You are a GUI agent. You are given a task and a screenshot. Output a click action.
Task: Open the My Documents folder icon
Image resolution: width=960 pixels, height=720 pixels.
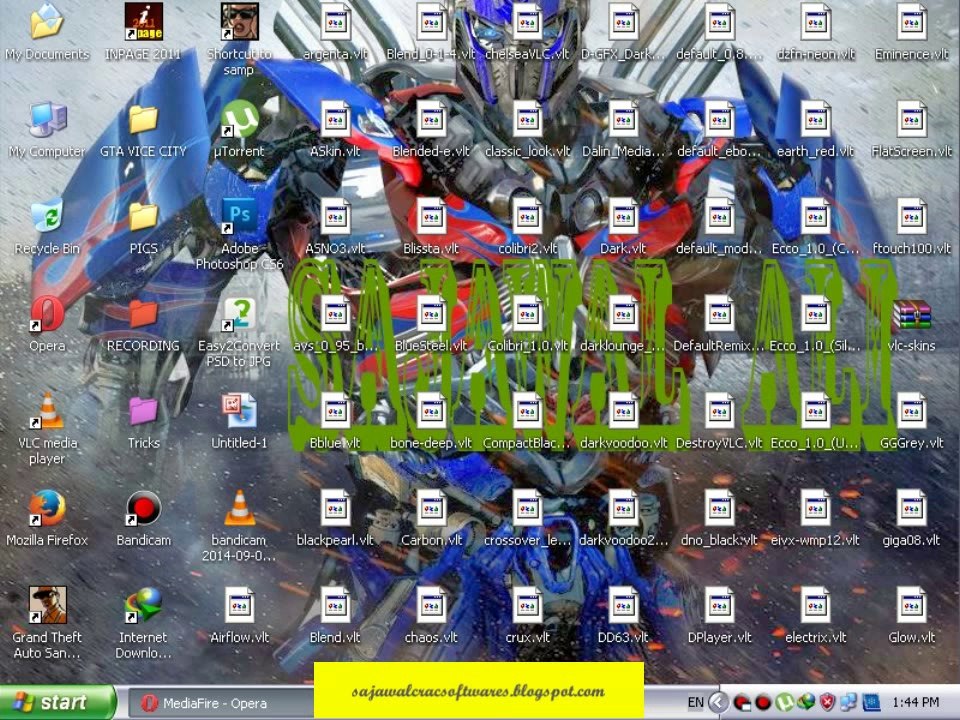coord(47,23)
